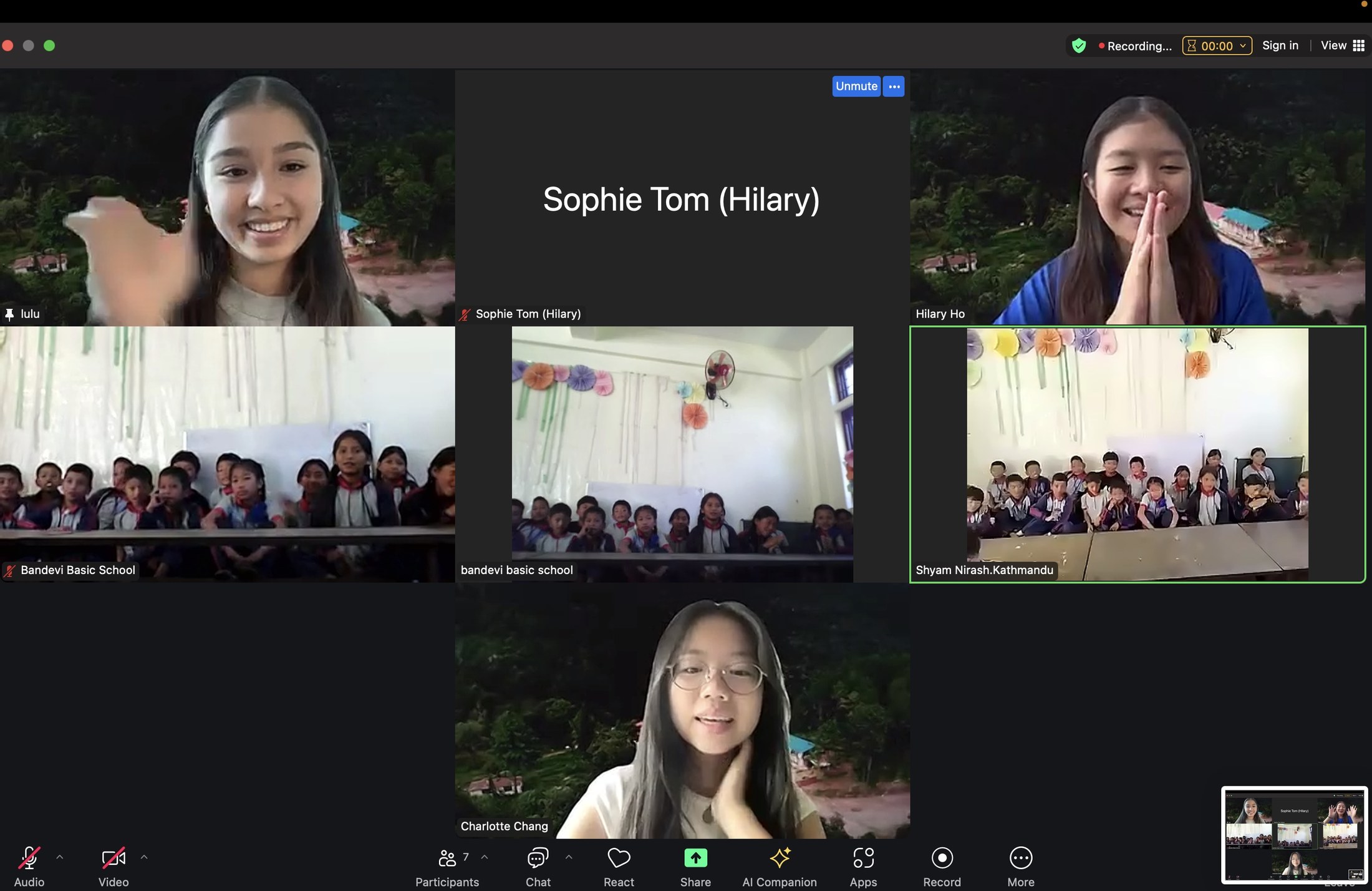Select Hilary Ho's video tile

1138,197
